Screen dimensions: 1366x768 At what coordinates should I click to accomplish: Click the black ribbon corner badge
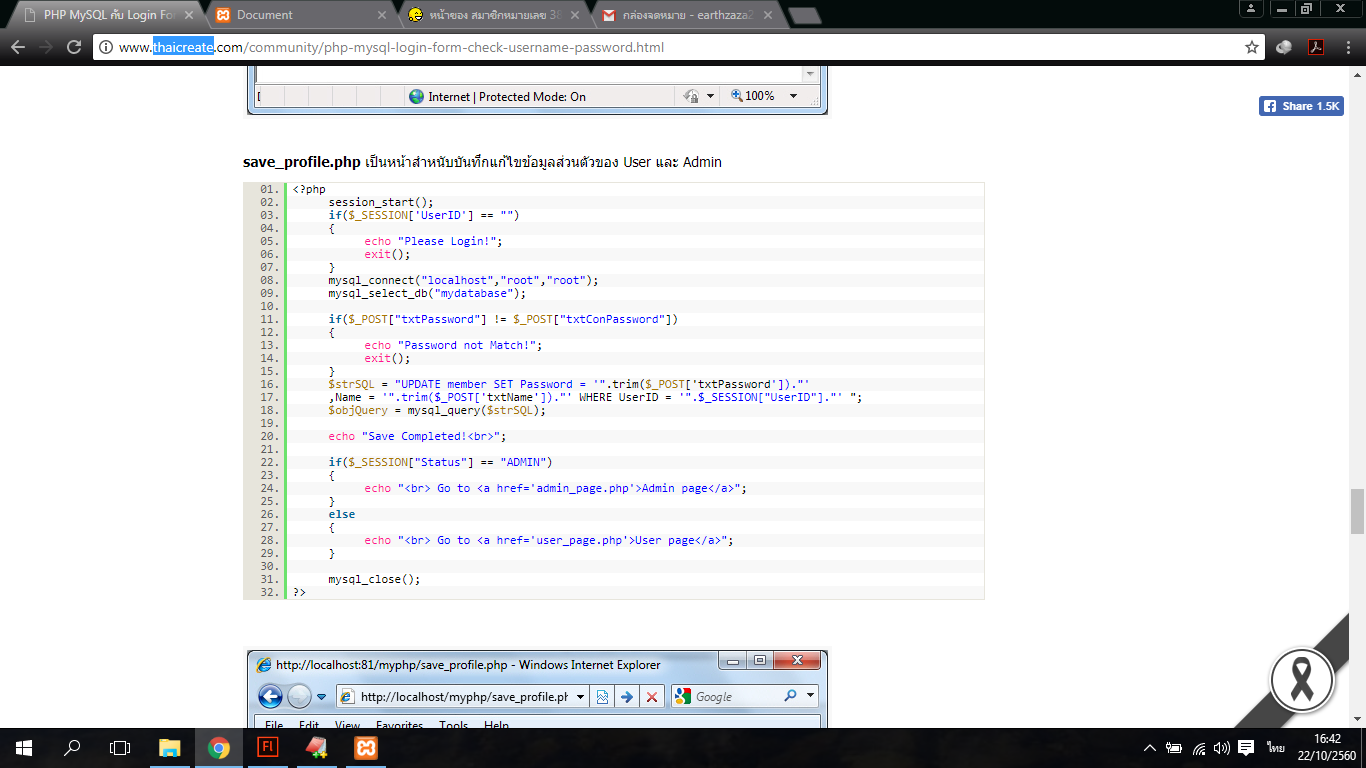pyautogui.click(x=1301, y=679)
